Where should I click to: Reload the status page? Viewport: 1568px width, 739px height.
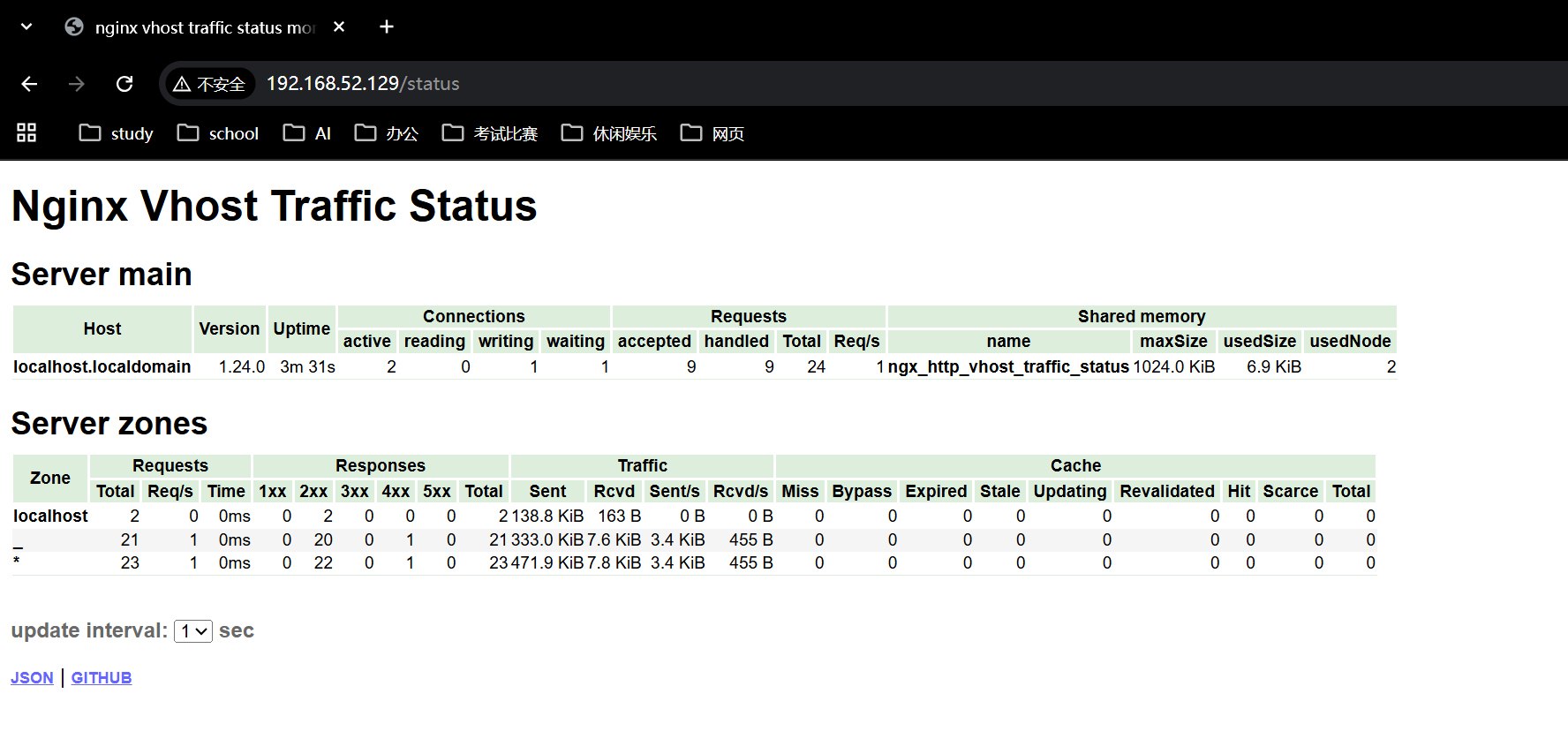[x=124, y=84]
